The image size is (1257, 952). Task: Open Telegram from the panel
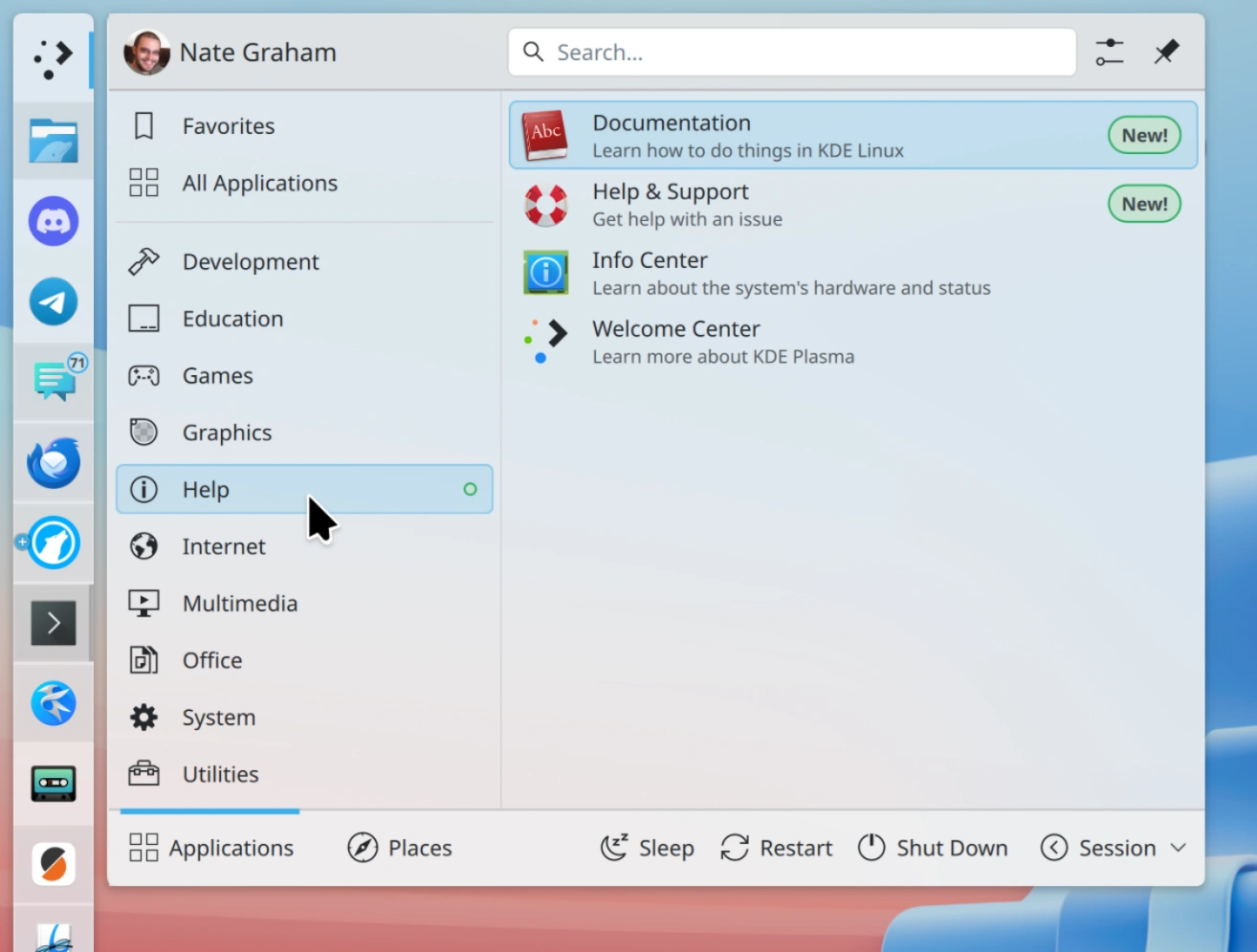click(53, 301)
